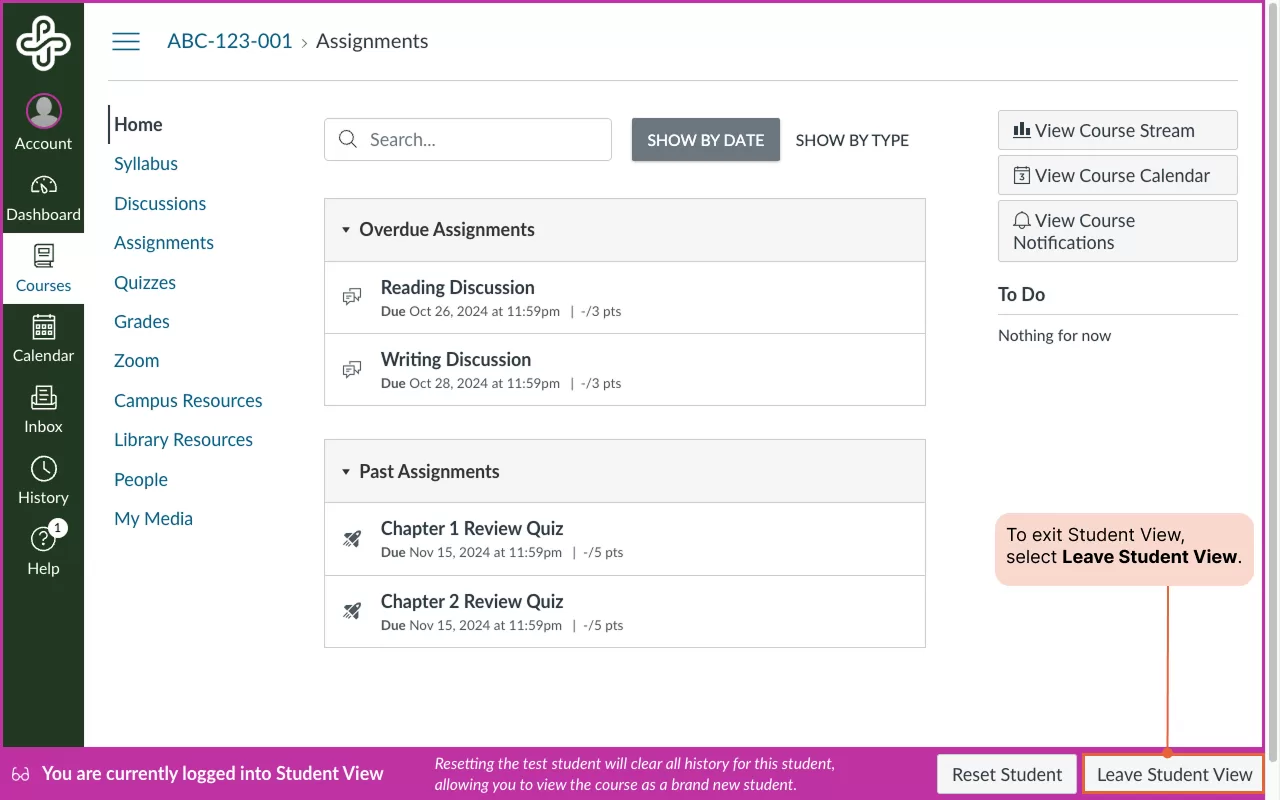Click View Course Calendar button
Image resolution: width=1280 pixels, height=800 pixels.
(1118, 175)
